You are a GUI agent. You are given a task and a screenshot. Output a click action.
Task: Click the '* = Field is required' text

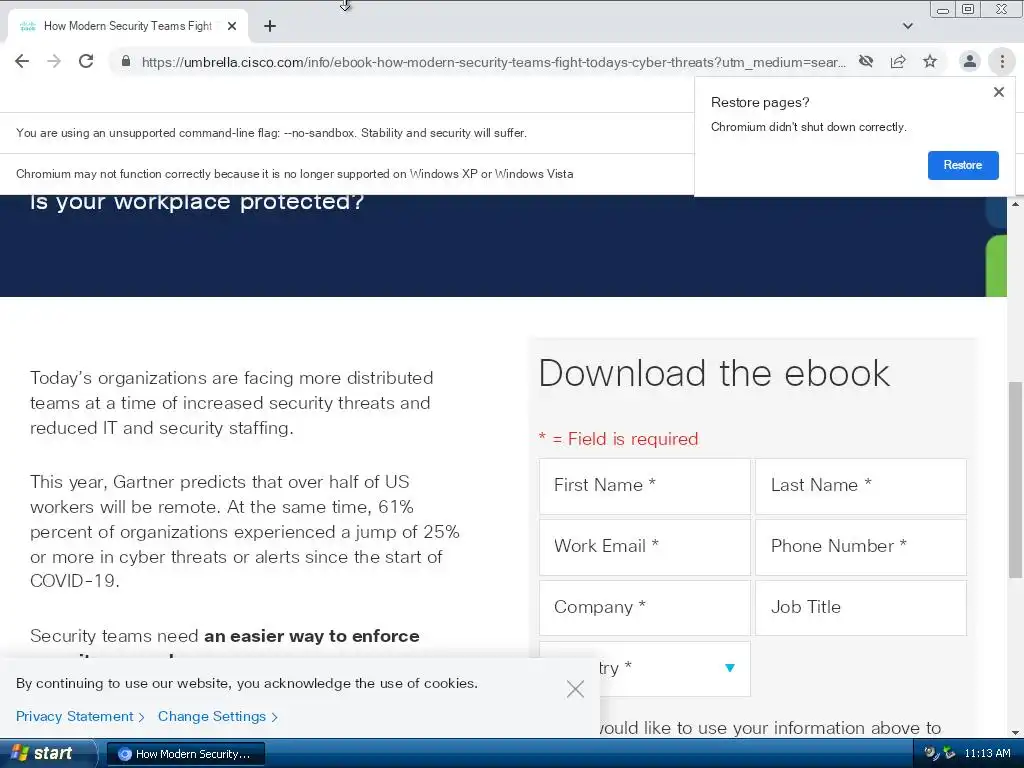click(x=618, y=439)
